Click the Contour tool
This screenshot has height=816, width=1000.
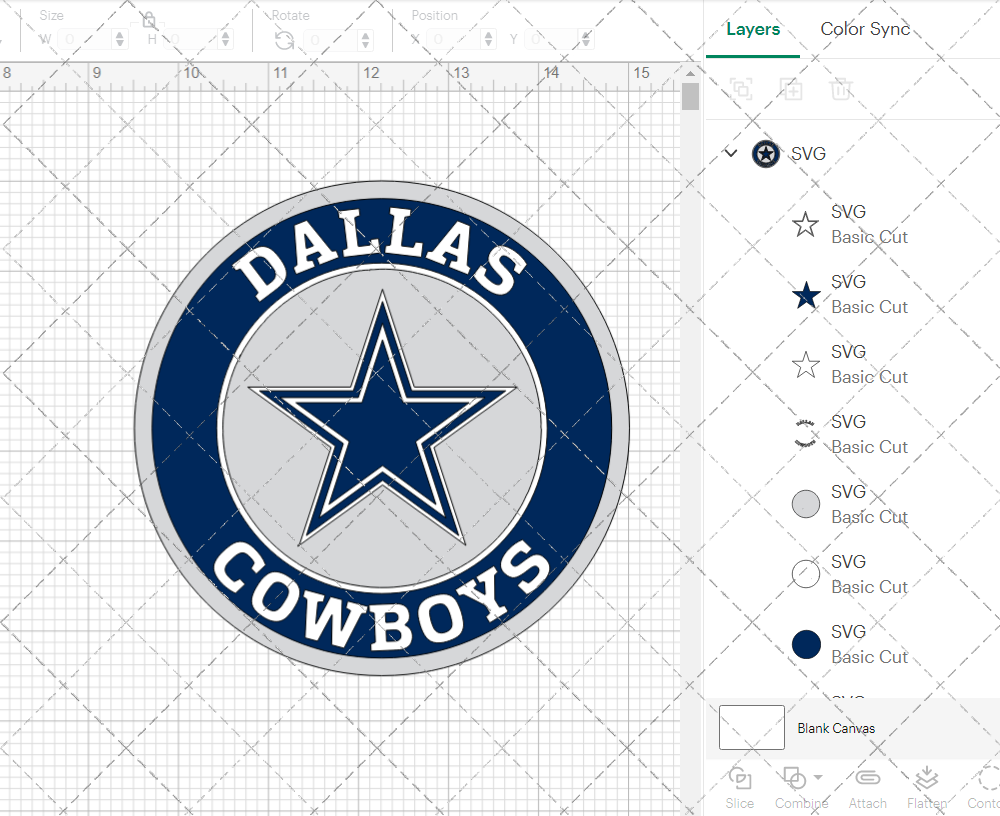[986, 789]
